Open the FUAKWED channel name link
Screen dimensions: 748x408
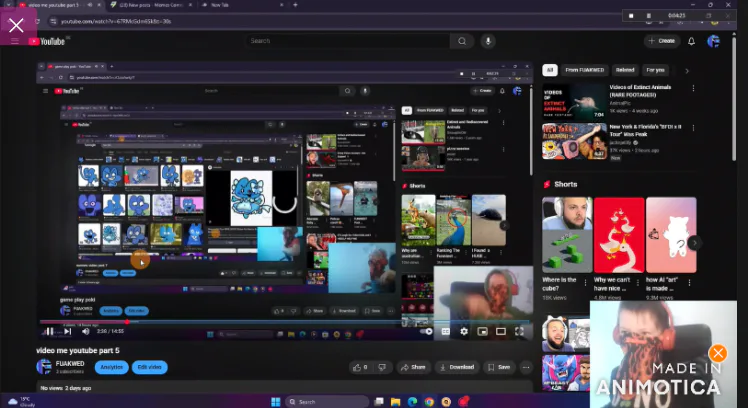pos(70,364)
